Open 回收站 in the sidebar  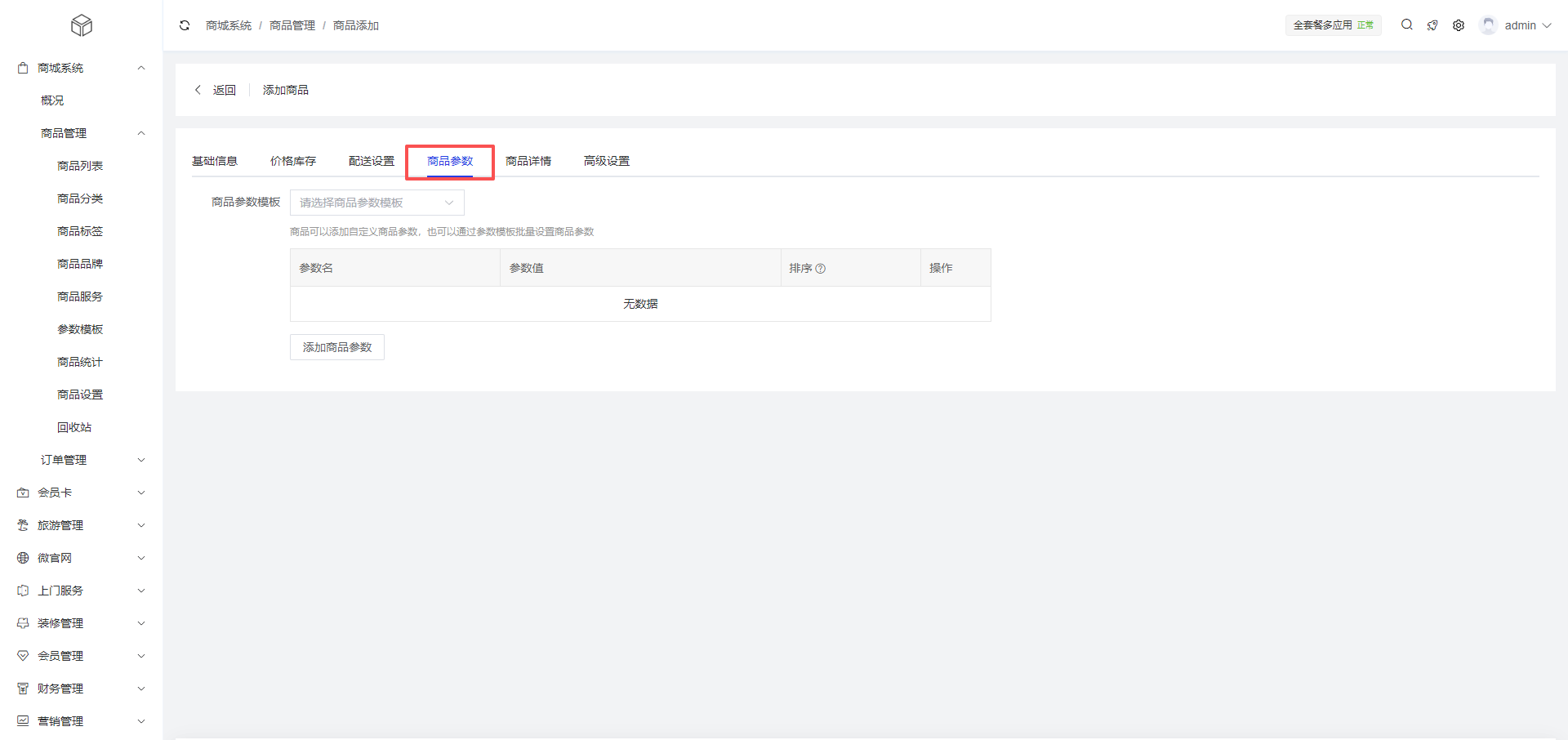point(74,427)
